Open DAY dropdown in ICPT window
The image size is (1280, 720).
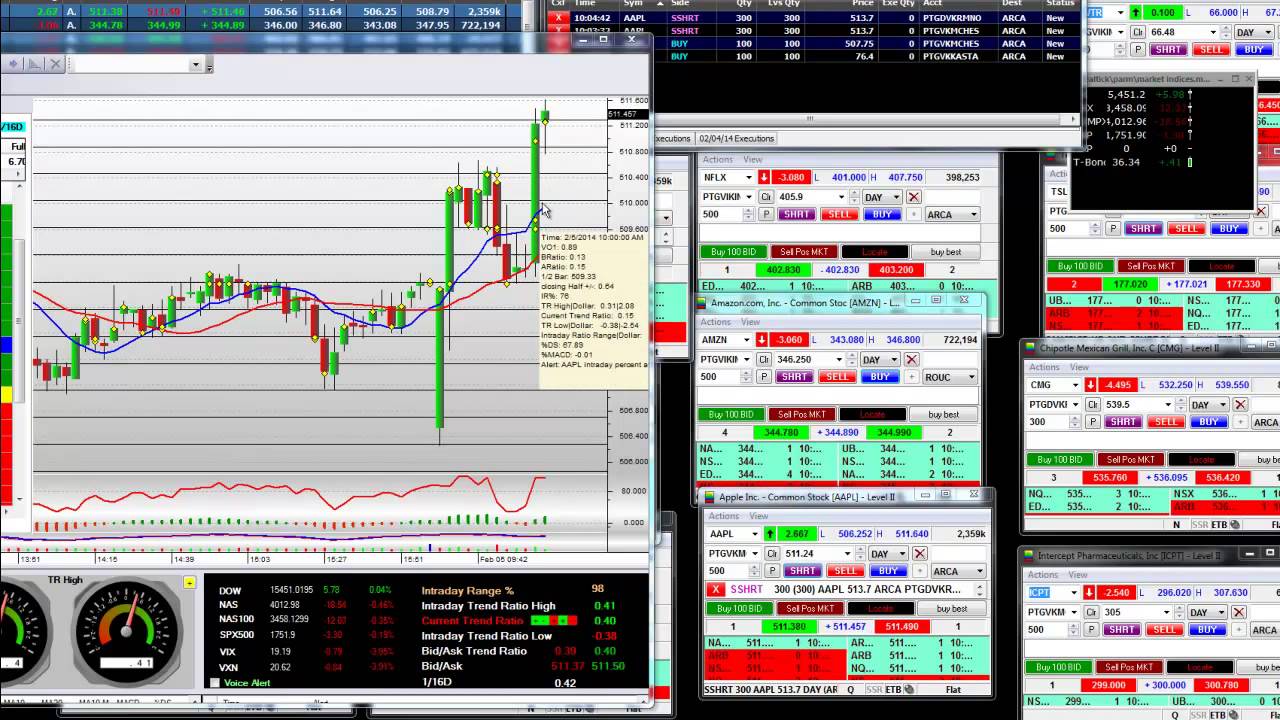pos(1221,612)
